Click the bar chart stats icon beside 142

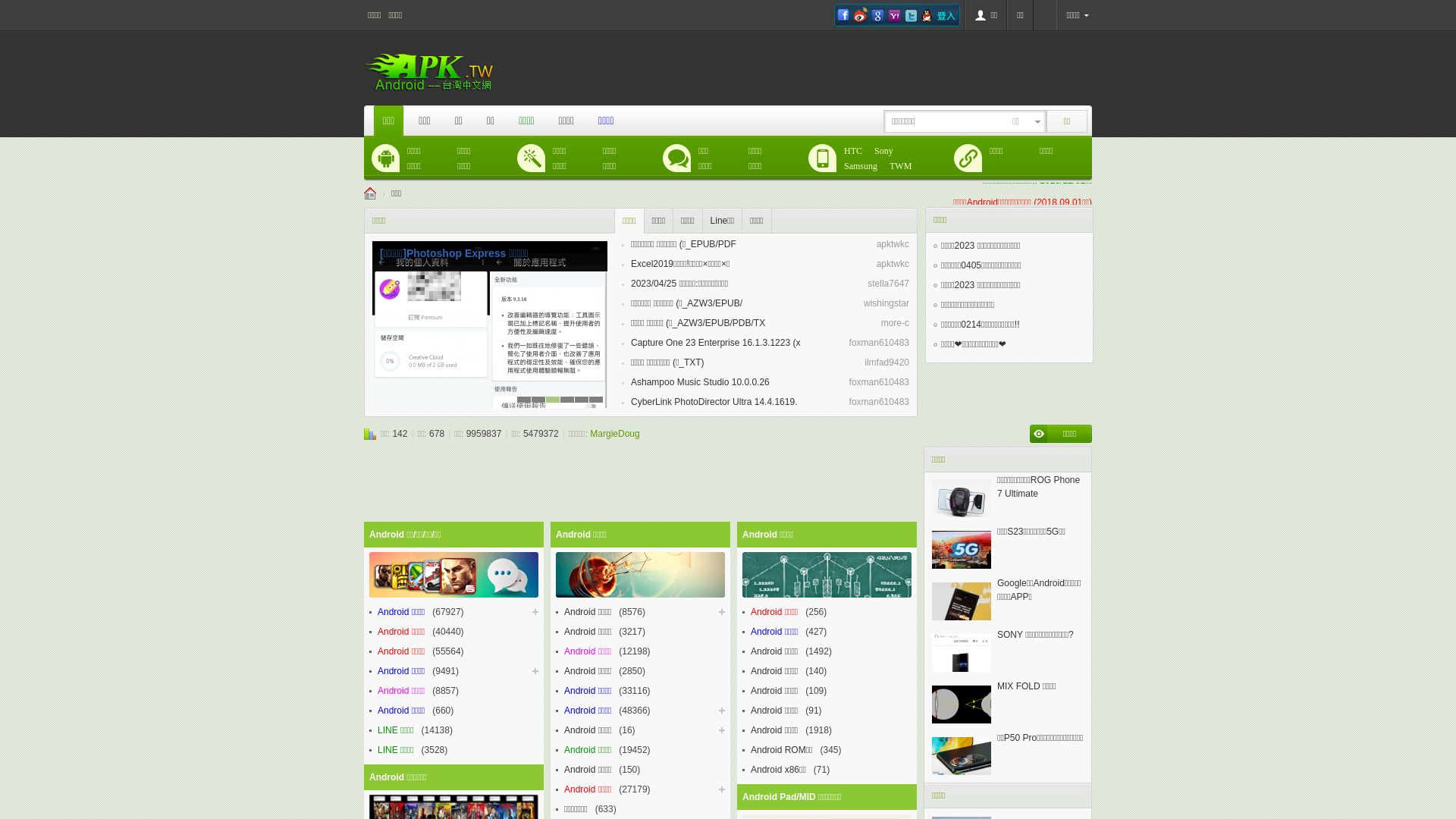[x=370, y=434]
